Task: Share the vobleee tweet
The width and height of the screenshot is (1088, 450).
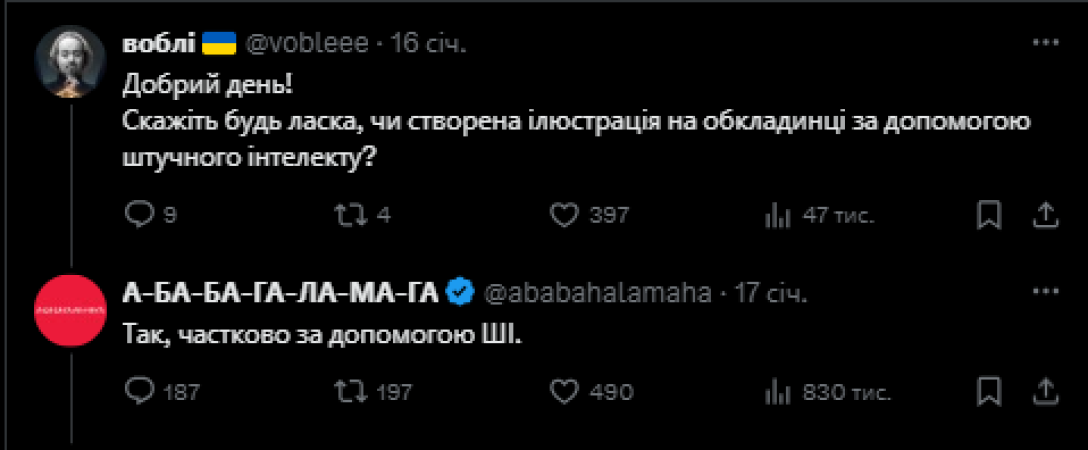Action: (1044, 214)
